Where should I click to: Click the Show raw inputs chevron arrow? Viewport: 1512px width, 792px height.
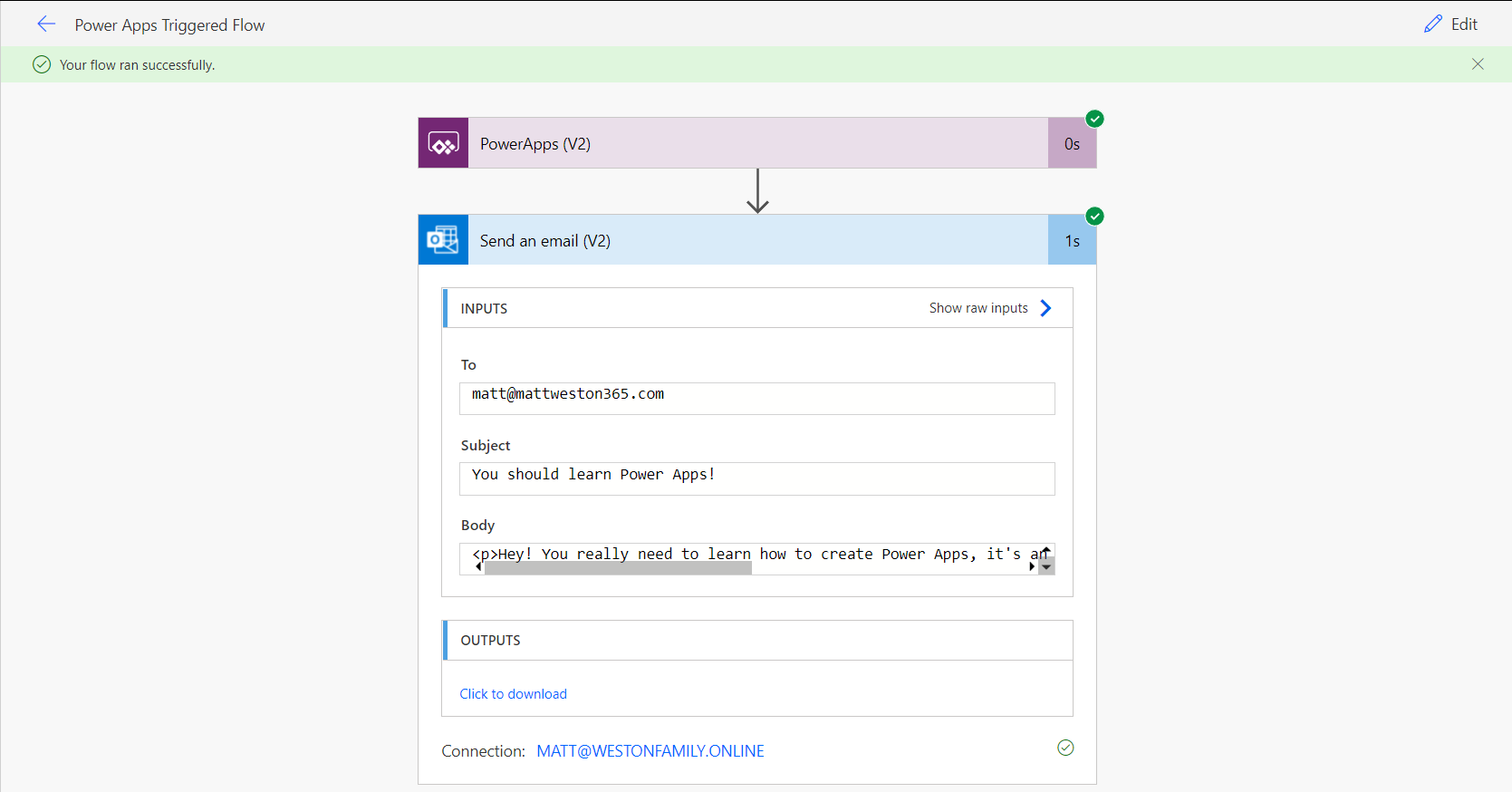point(1045,308)
